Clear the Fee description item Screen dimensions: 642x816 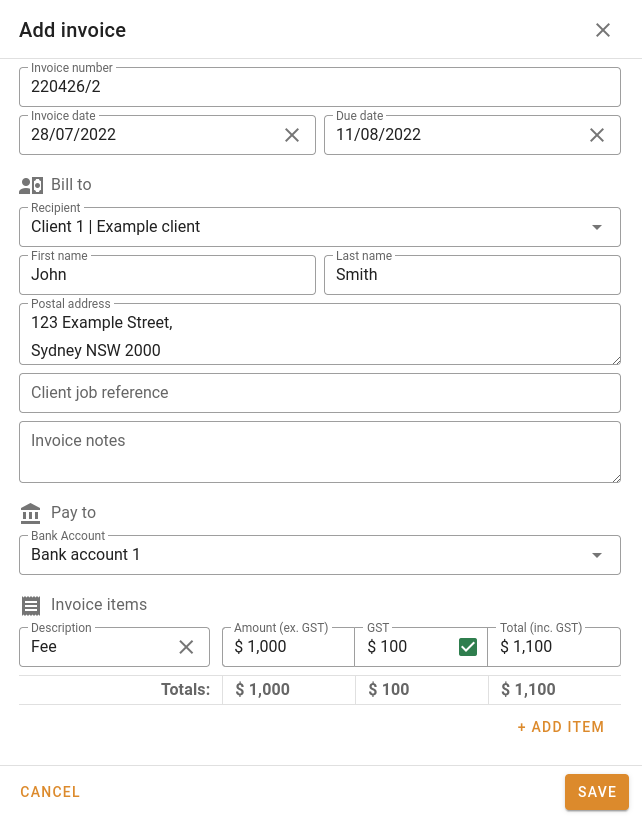[x=186, y=646]
